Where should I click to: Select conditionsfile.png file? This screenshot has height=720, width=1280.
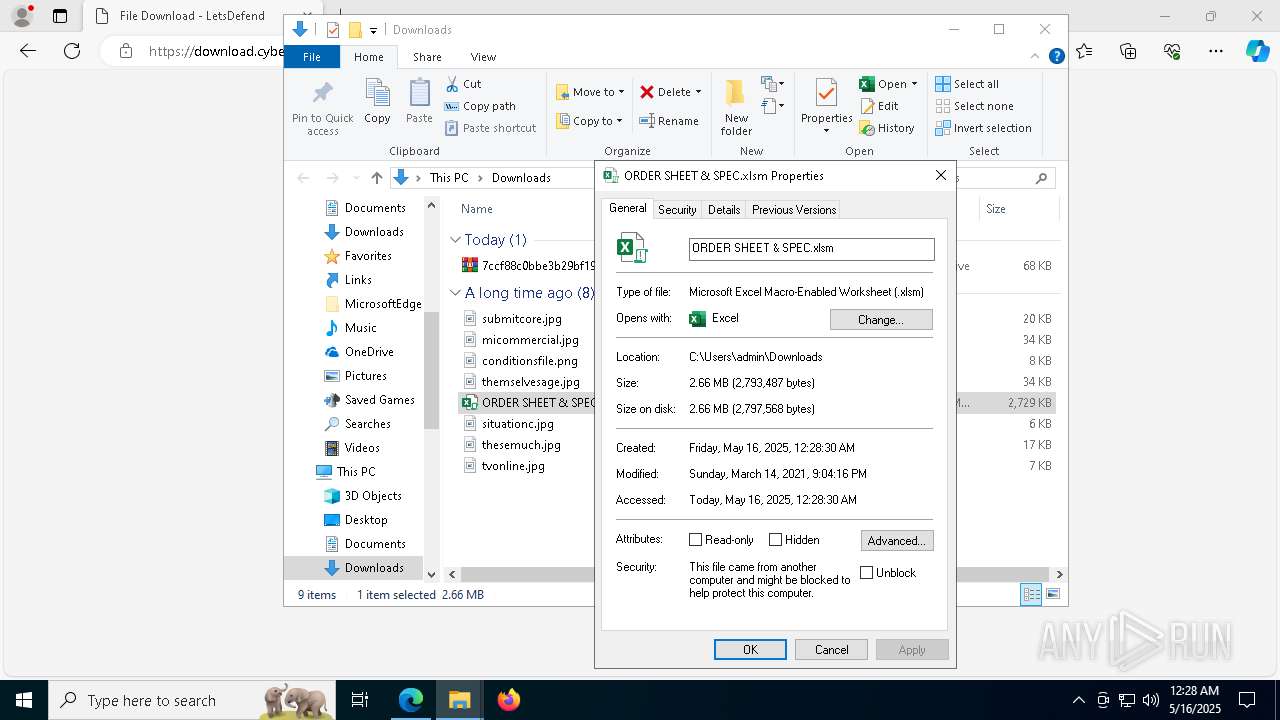529,361
